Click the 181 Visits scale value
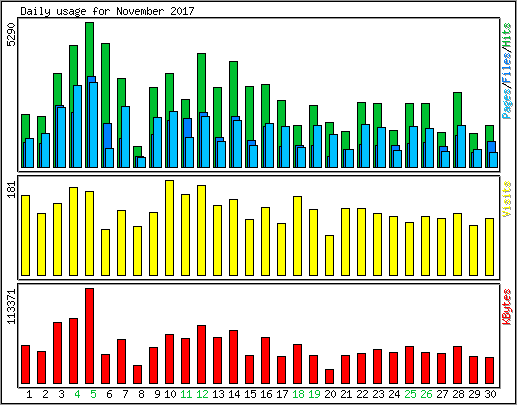Image resolution: width=517 pixels, height=405 pixels. pos(11,189)
